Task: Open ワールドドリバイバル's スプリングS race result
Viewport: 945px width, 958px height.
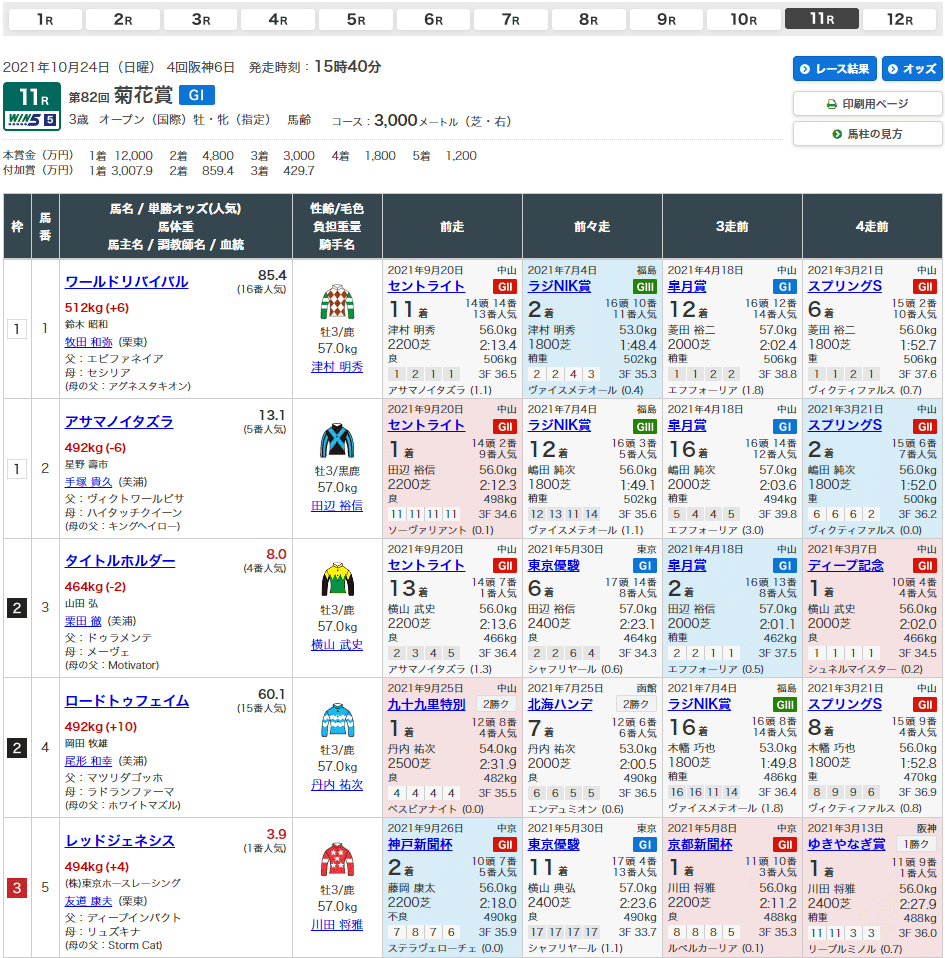Action: click(x=845, y=287)
